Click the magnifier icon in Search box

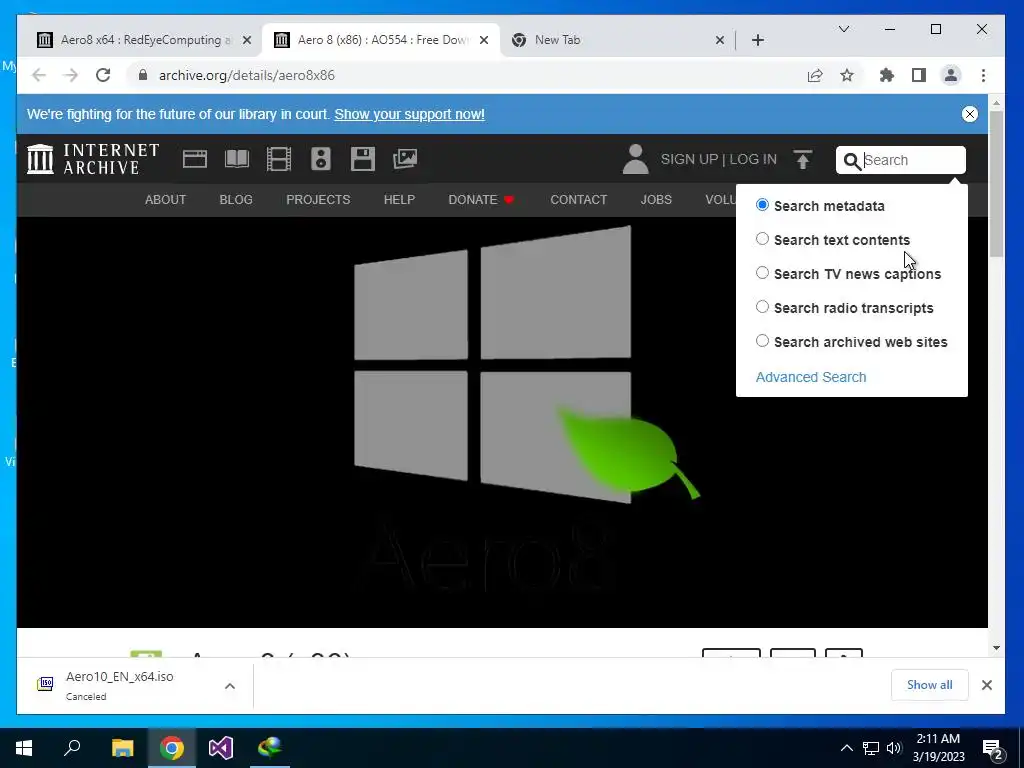(x=852, y=161)
